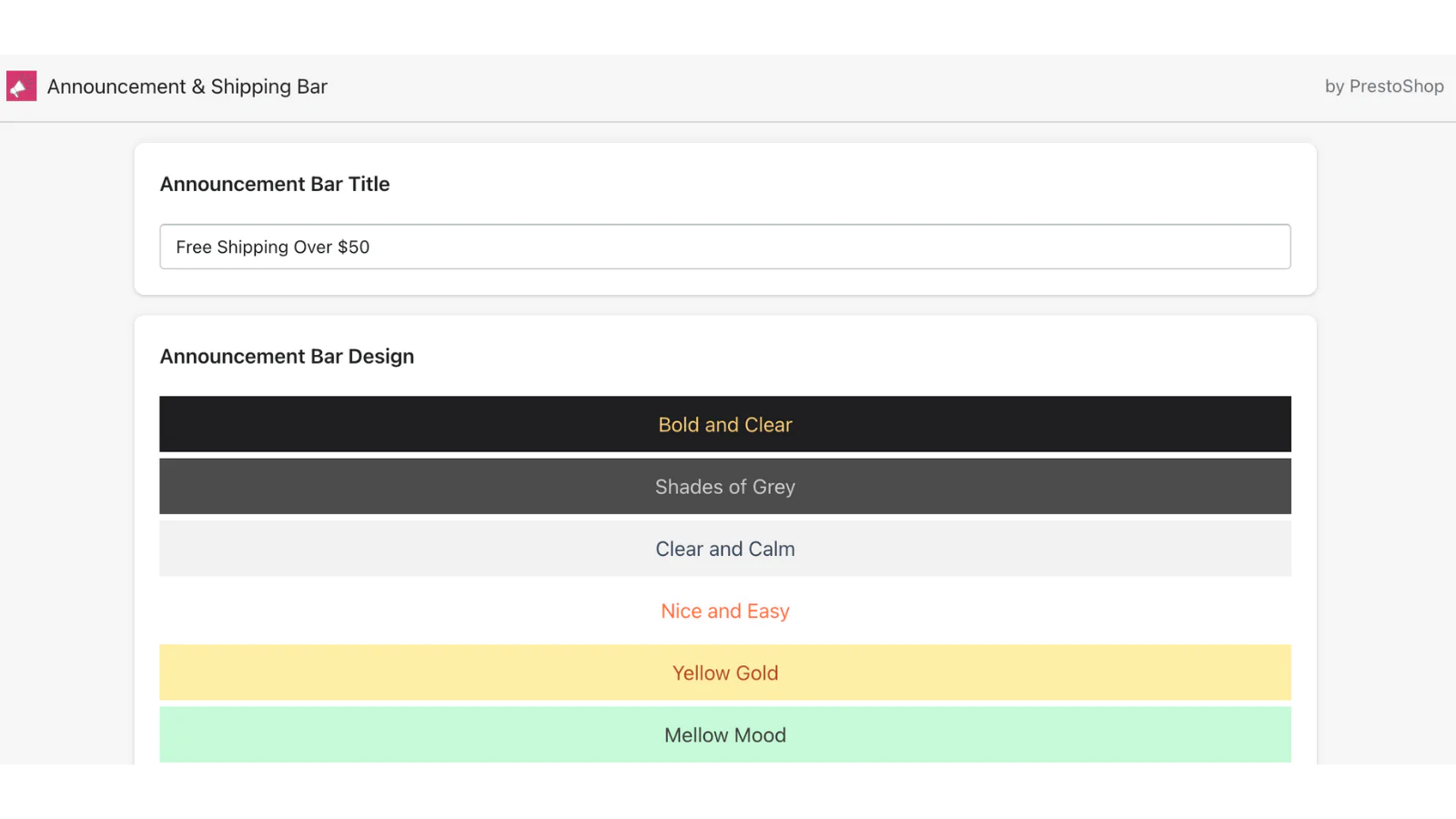The height and width of the screenshot is (819, 1456).
Task: Choose the Shades of Grey design
Action: (x=725, y=487)
